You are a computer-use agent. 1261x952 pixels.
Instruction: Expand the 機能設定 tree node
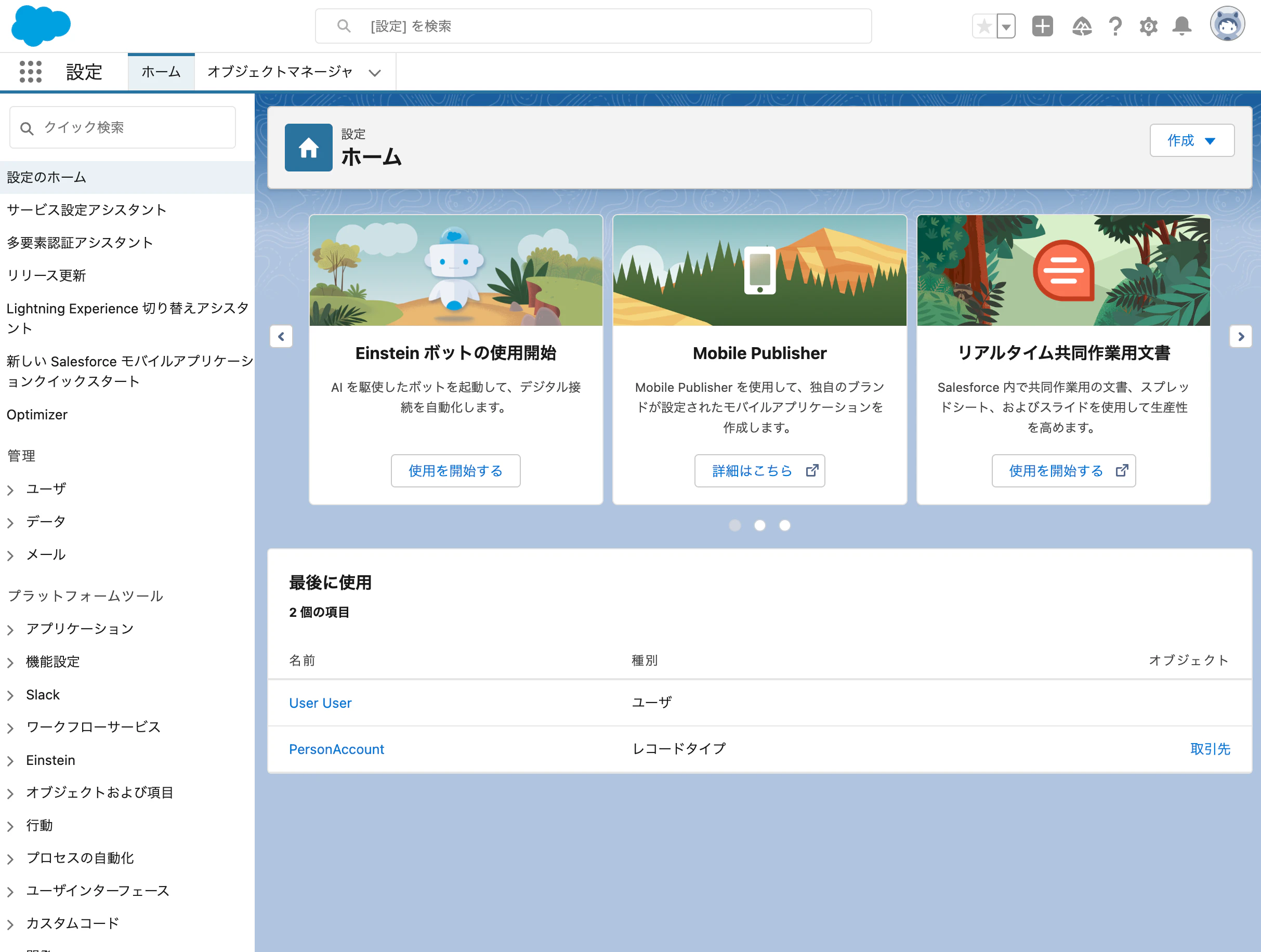(10, 663)
